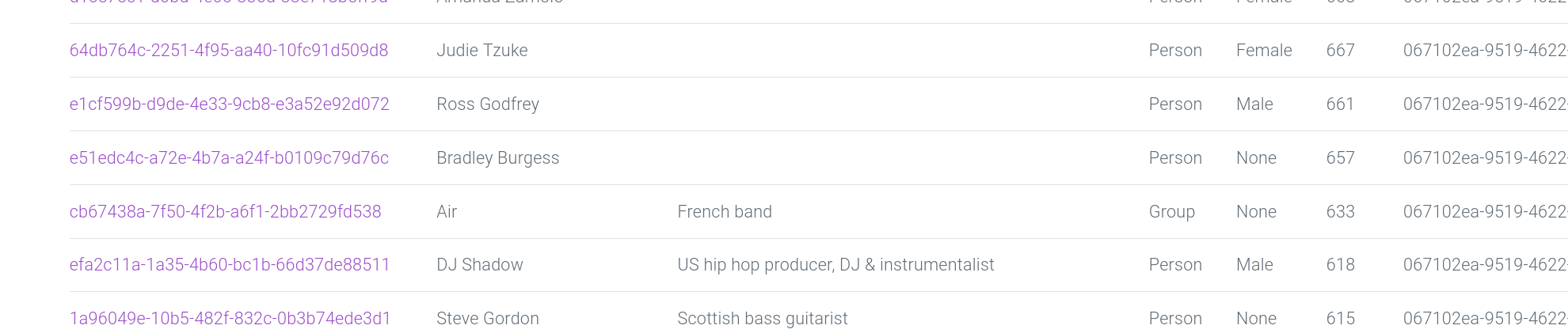The height and width of the screenshot is (333, 1568).
Task: Open artist ID link efa2c11a-1a35-4b60-bc1b-66d37de88511
Action: click(x=230, y=265)
